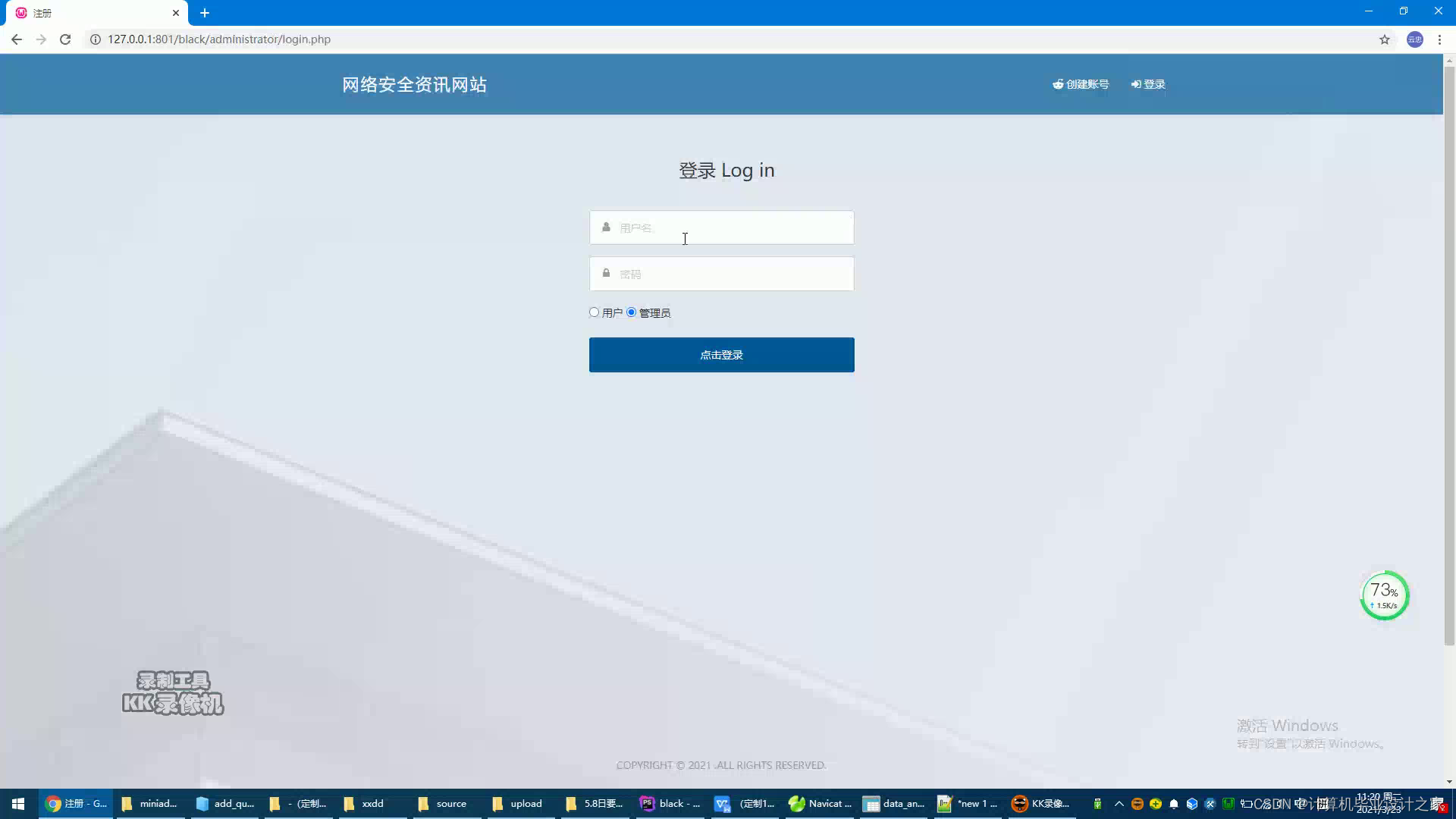
Task: Open the Chrome profile avatar
Action: (x=1415, y=39)
